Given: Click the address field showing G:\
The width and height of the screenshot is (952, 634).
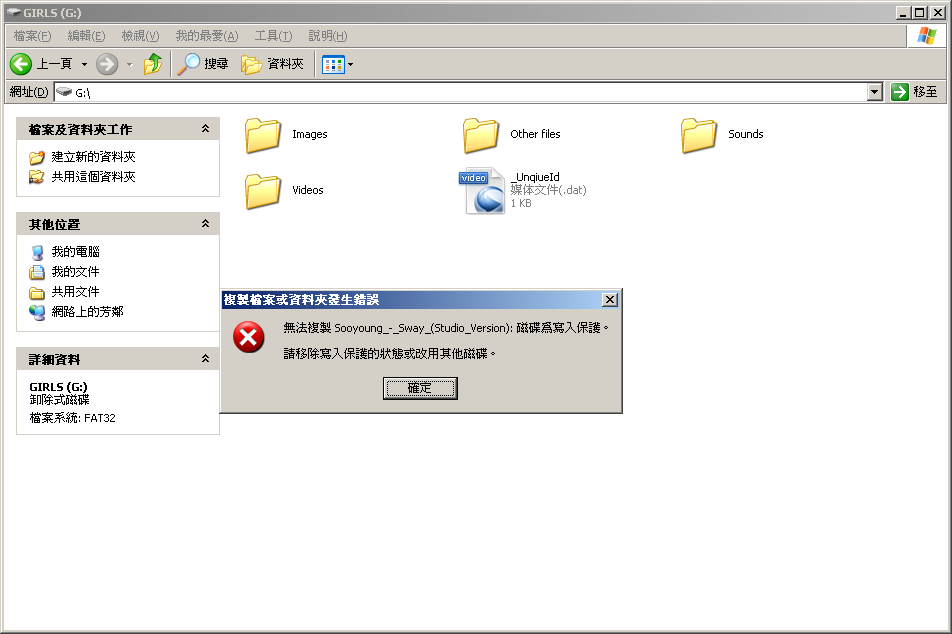Looking at the screenshot, I should pos(460,92).
